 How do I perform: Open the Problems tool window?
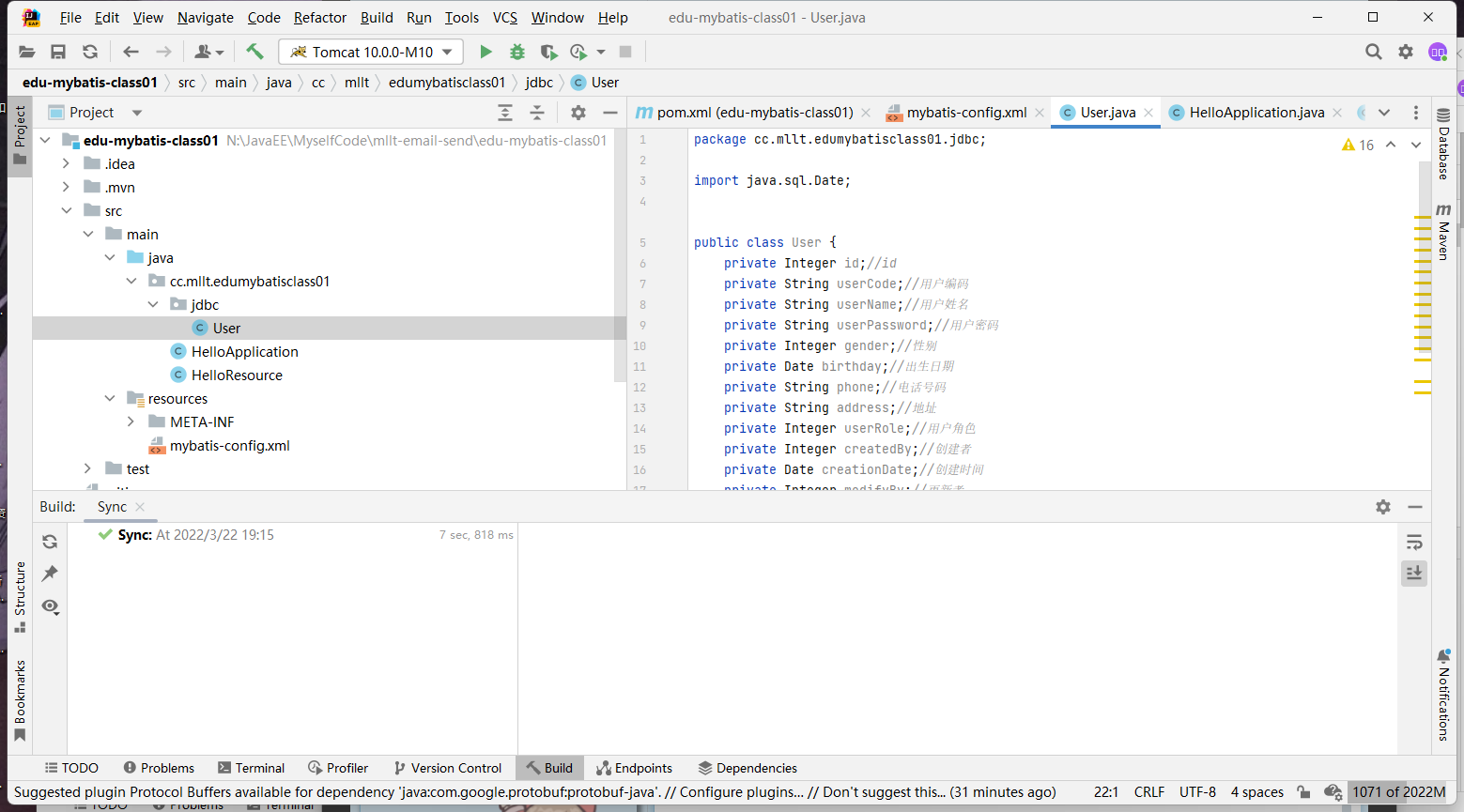pyautogui.click(x=159, y=768)
